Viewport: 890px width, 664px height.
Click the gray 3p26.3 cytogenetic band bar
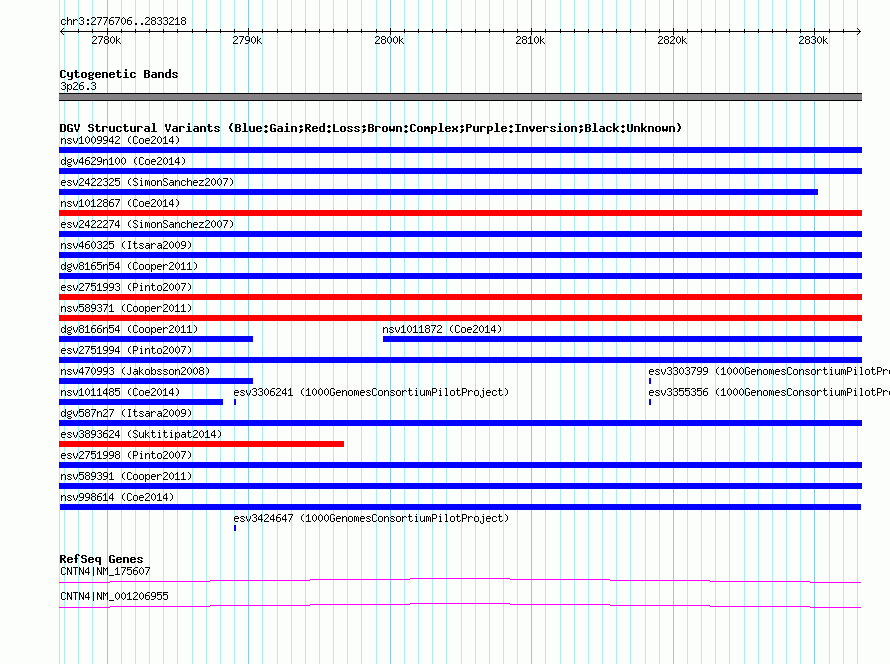point(460,97)
